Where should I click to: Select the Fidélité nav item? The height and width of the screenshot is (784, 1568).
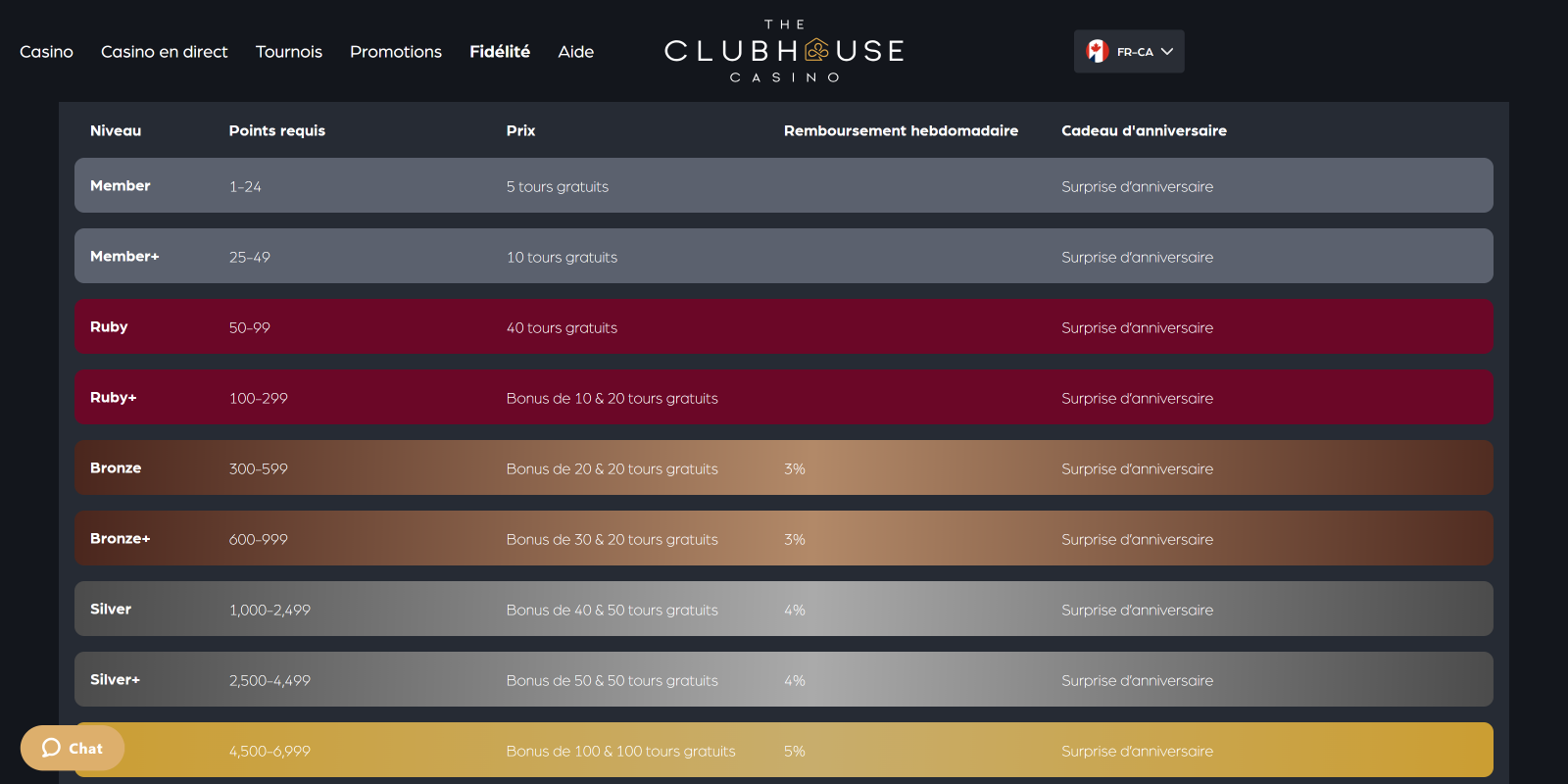click(x=500, y=52)
